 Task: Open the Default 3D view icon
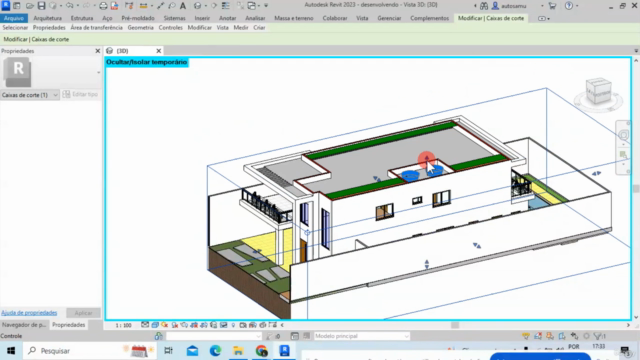click(x=198, y=6)
